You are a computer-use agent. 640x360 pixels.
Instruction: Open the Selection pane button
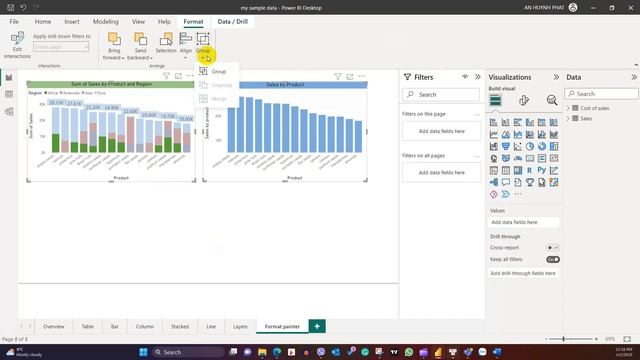[x=166, y=43]
